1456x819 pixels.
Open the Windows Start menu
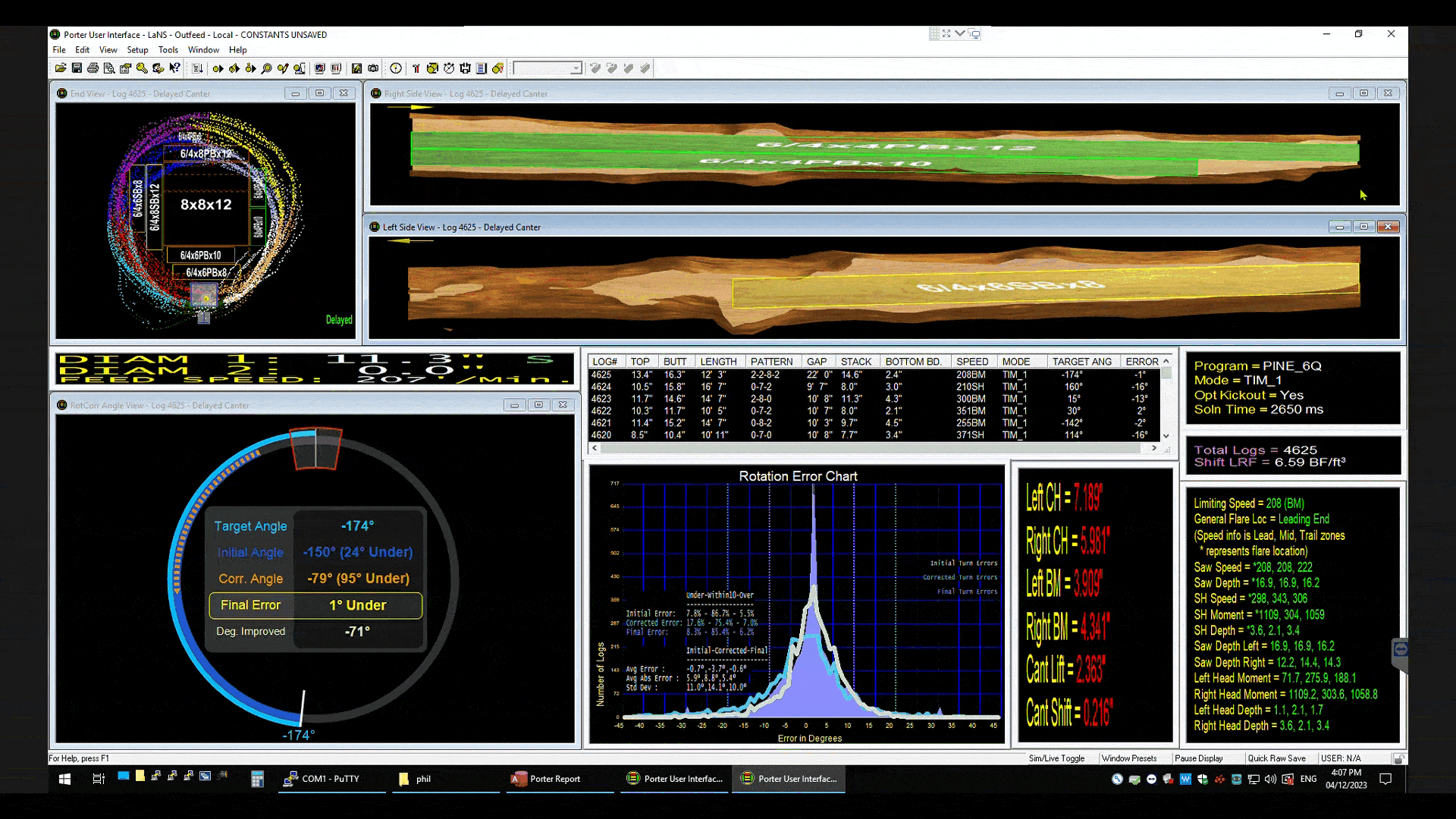pos(64,779)
